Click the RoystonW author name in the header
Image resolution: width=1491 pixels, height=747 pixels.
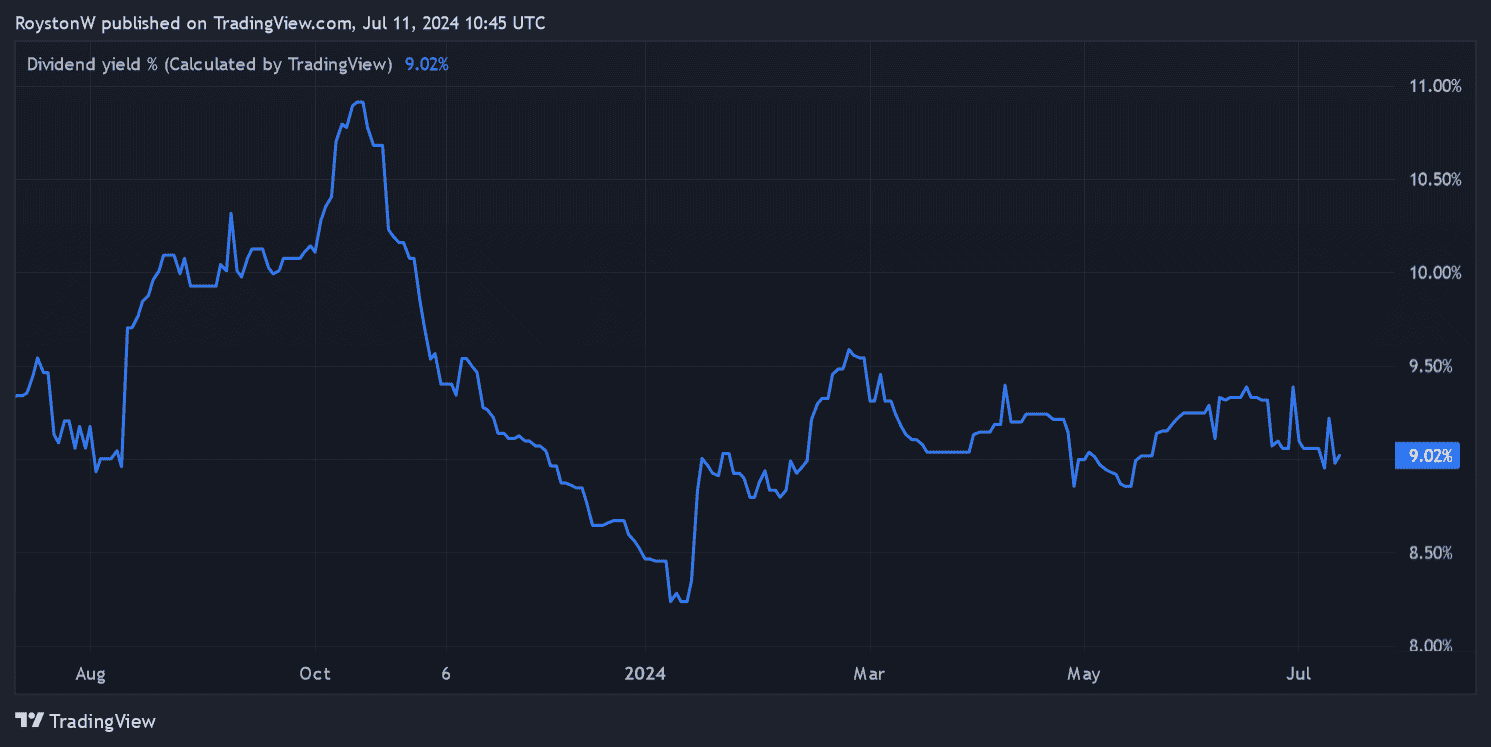coord(55,22)
